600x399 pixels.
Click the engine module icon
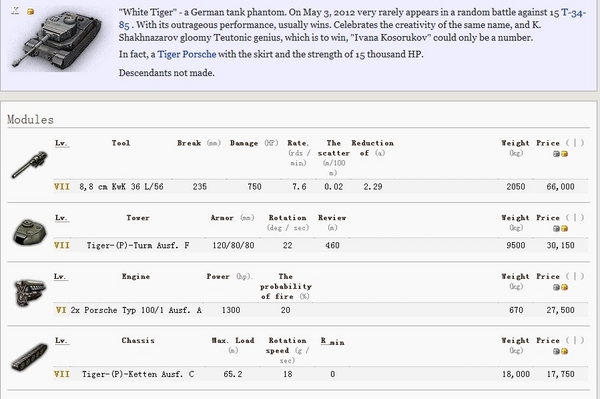tap(30, 293)
